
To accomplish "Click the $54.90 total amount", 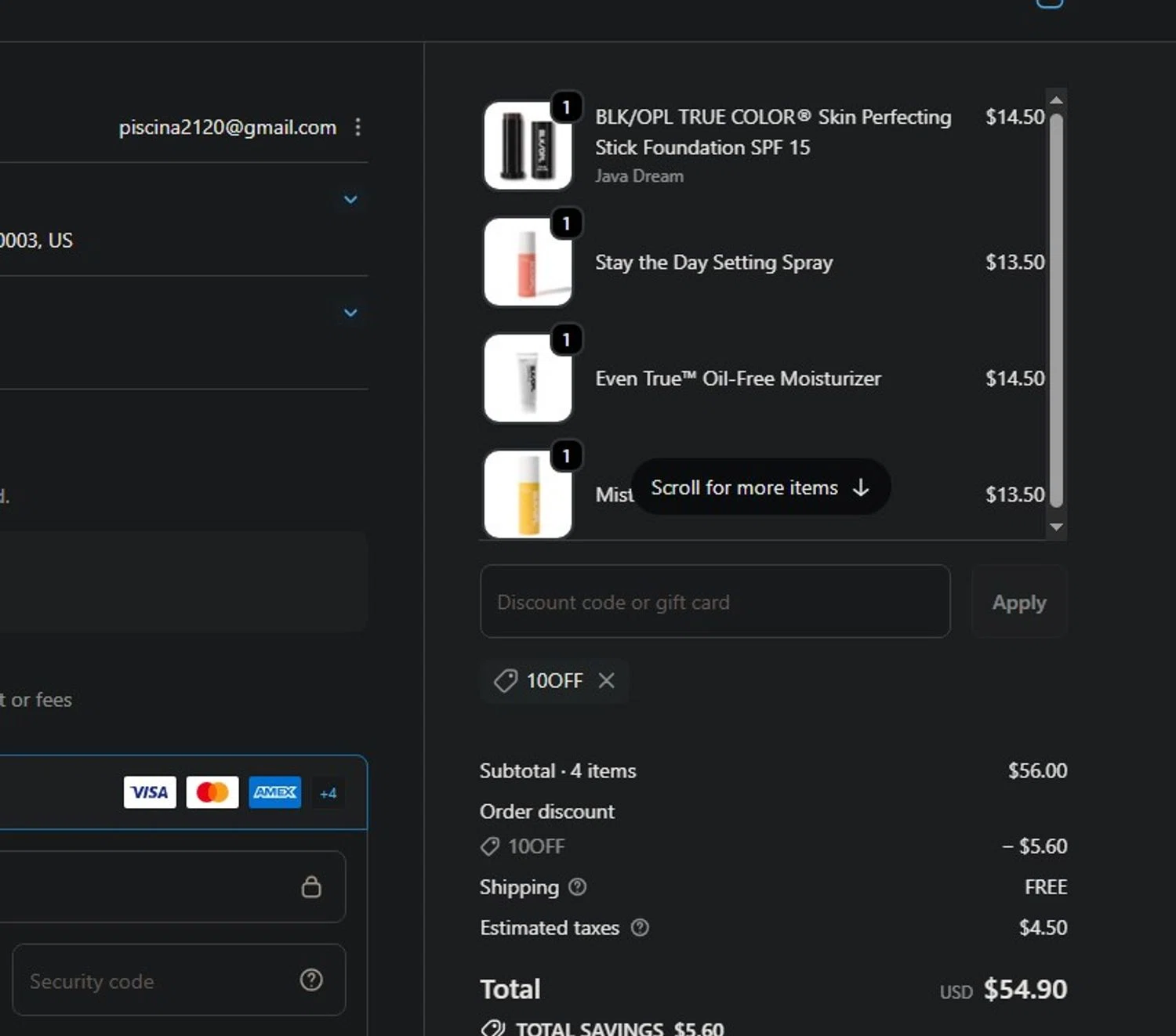I will click(x=1025, y=989).
